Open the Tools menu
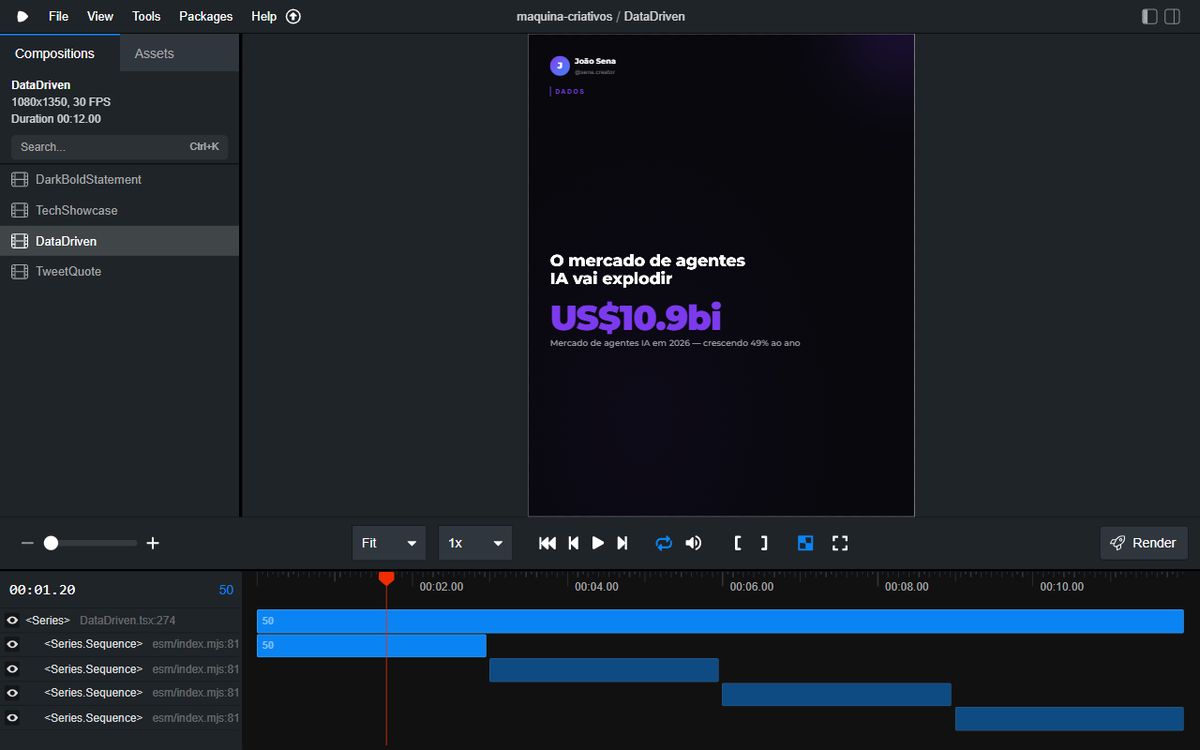1200x750 pixels. pos(146,16)
